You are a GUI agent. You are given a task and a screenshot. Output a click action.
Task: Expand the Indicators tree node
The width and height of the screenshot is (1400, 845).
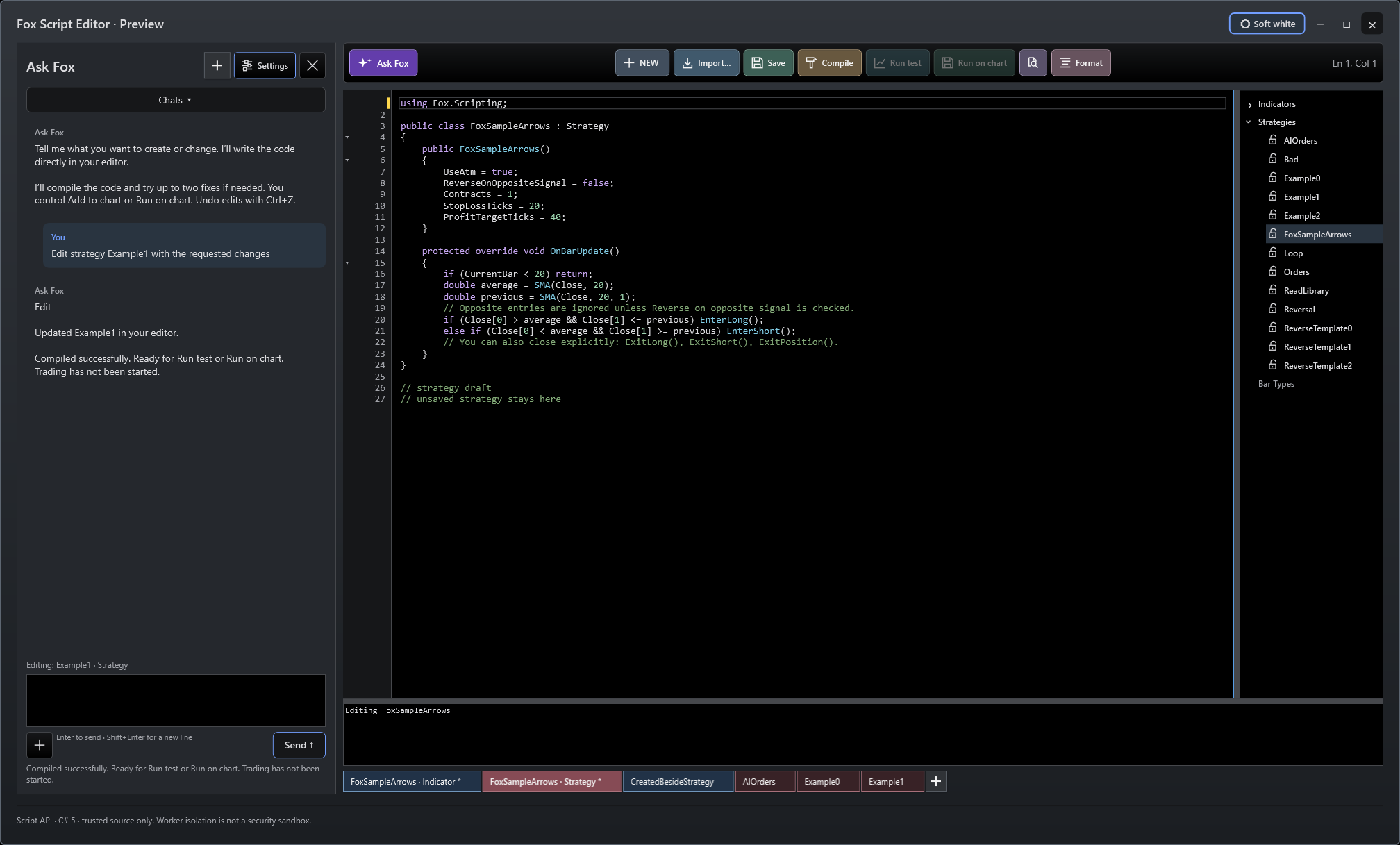click(1250, 105)
